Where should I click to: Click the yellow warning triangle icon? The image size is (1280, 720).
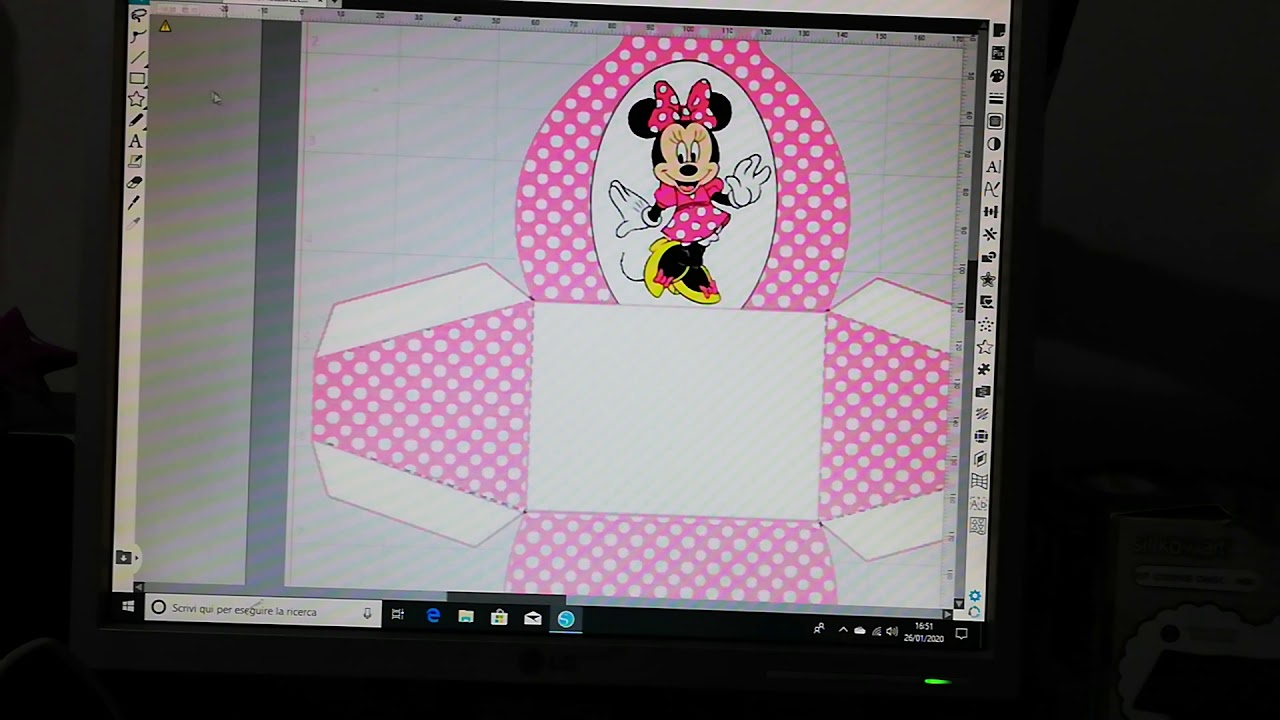pyautogui.click(x=165, y=26)
